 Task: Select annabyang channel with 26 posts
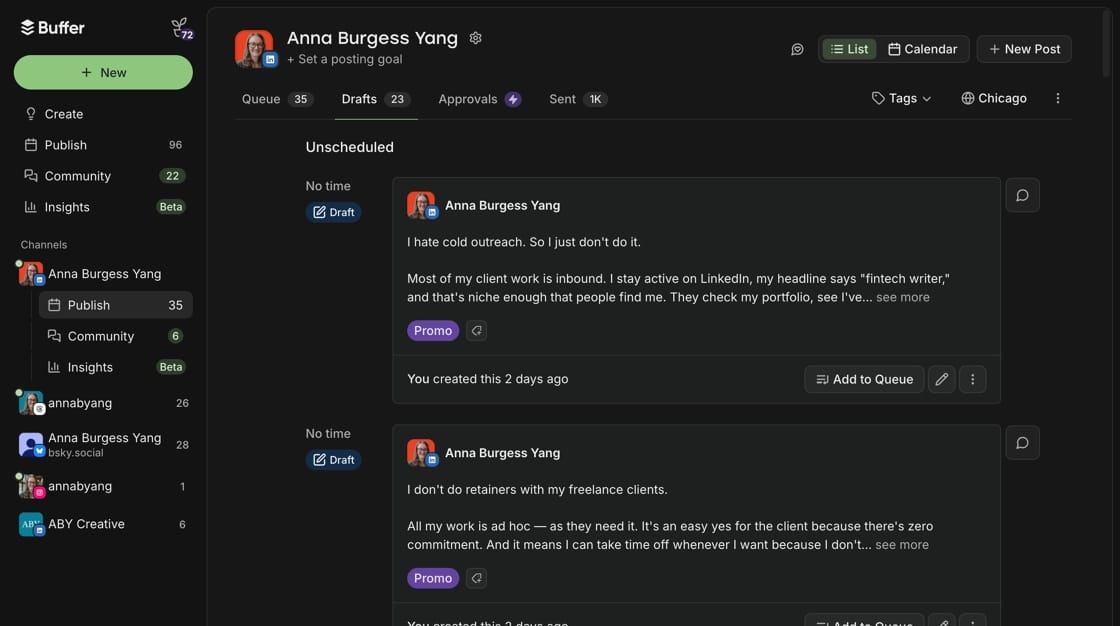pyautogui.click(x=103, y=403)
